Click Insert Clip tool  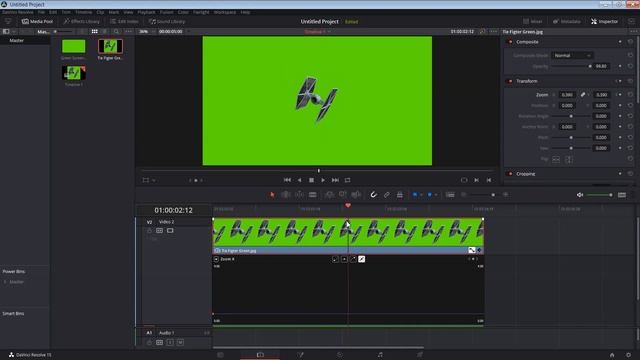pyautogui.click(x=329, y=195)
